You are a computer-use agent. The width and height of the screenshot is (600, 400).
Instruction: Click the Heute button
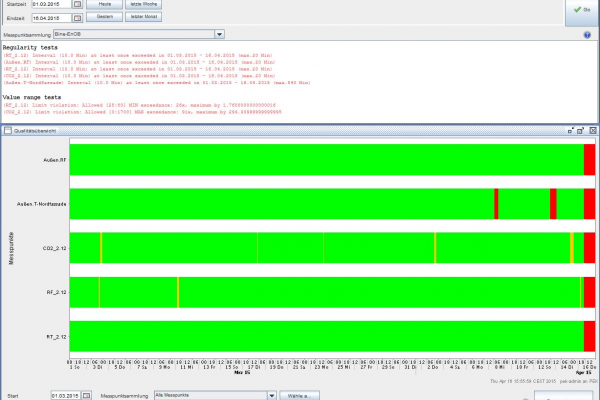[104, 4]
